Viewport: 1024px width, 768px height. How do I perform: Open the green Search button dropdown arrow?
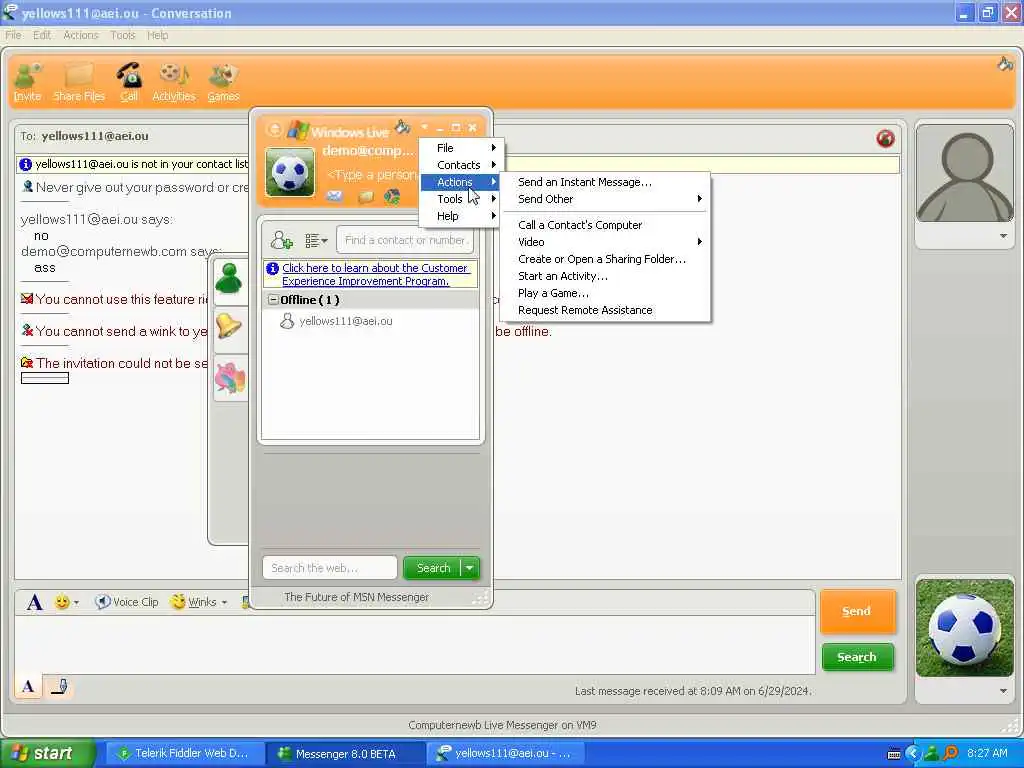[x=469, y=568]
